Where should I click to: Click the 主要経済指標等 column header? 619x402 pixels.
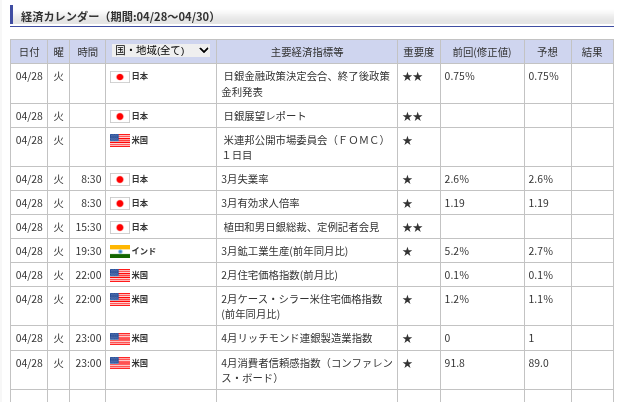click(x=307, y=51)
